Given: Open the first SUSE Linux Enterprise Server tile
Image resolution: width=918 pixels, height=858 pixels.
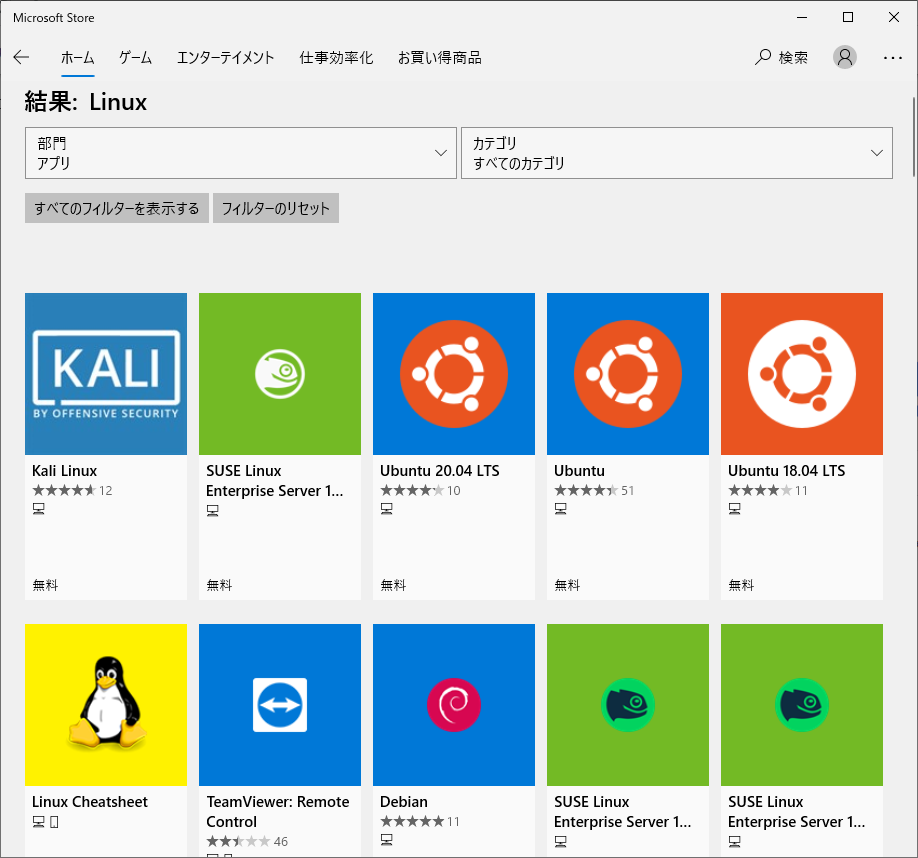Looking at the screenshot, I should tap(280, 374).
